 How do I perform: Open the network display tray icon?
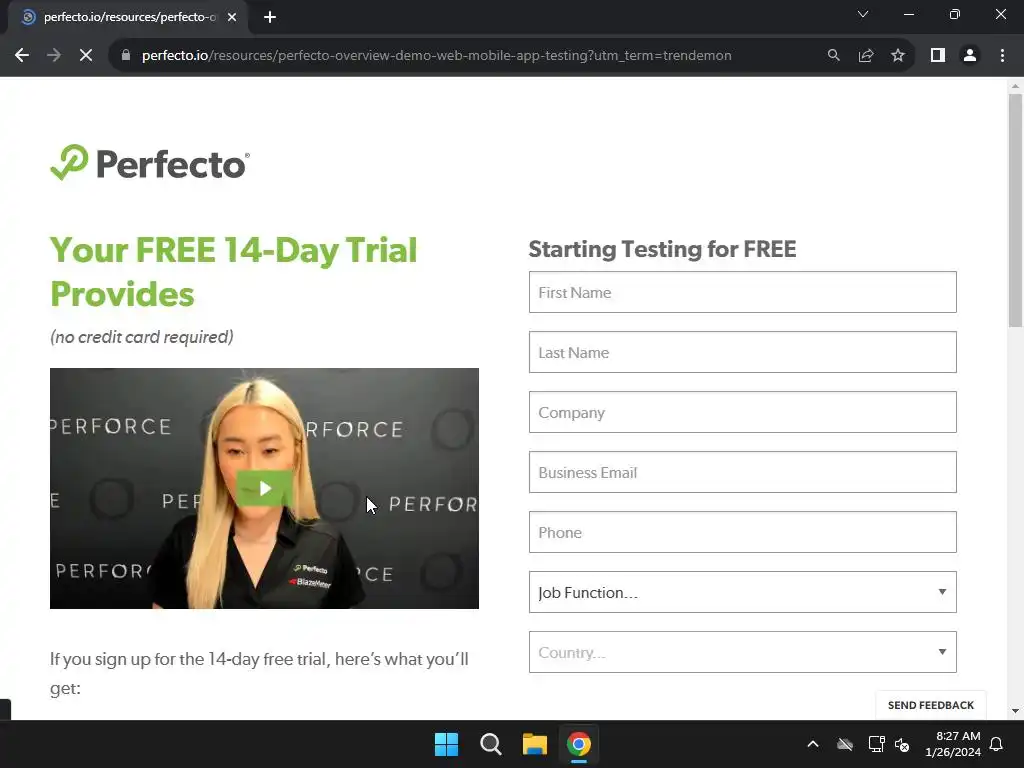pos(876,744)
